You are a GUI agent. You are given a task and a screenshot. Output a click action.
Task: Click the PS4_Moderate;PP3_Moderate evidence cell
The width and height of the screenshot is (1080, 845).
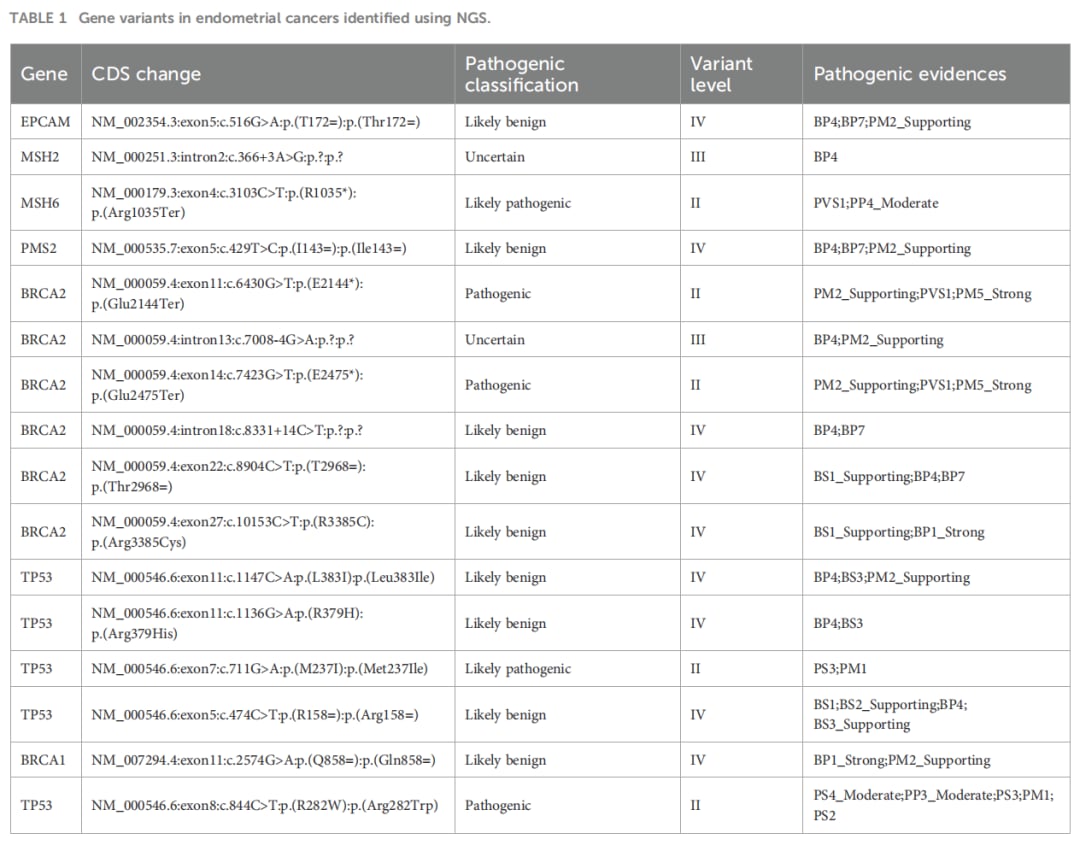[x=932, y=805]
